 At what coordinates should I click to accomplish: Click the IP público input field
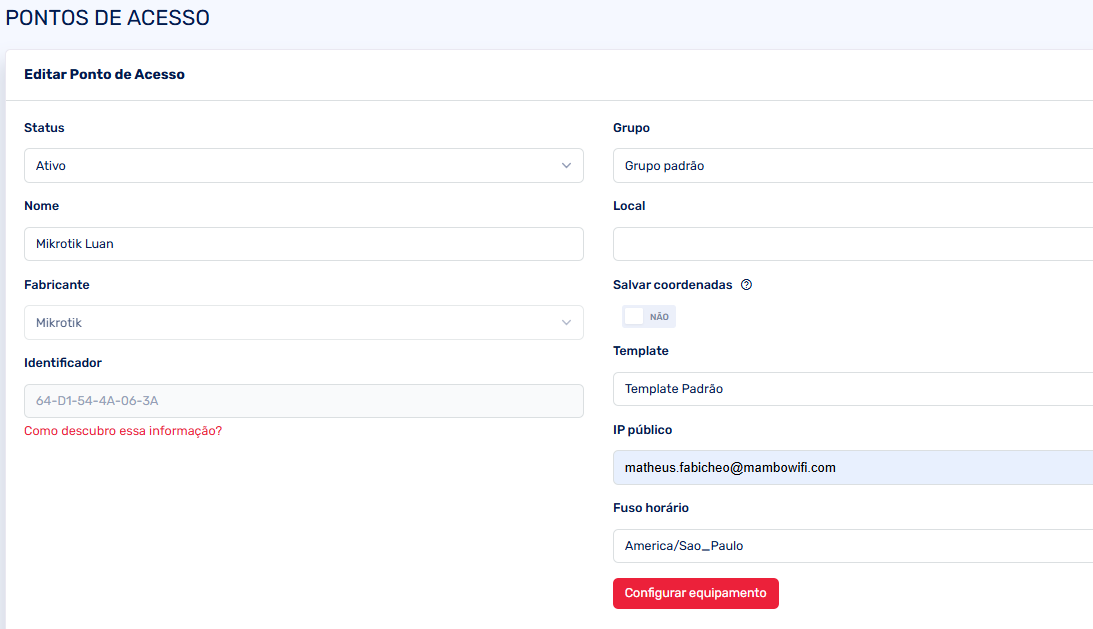850,467
